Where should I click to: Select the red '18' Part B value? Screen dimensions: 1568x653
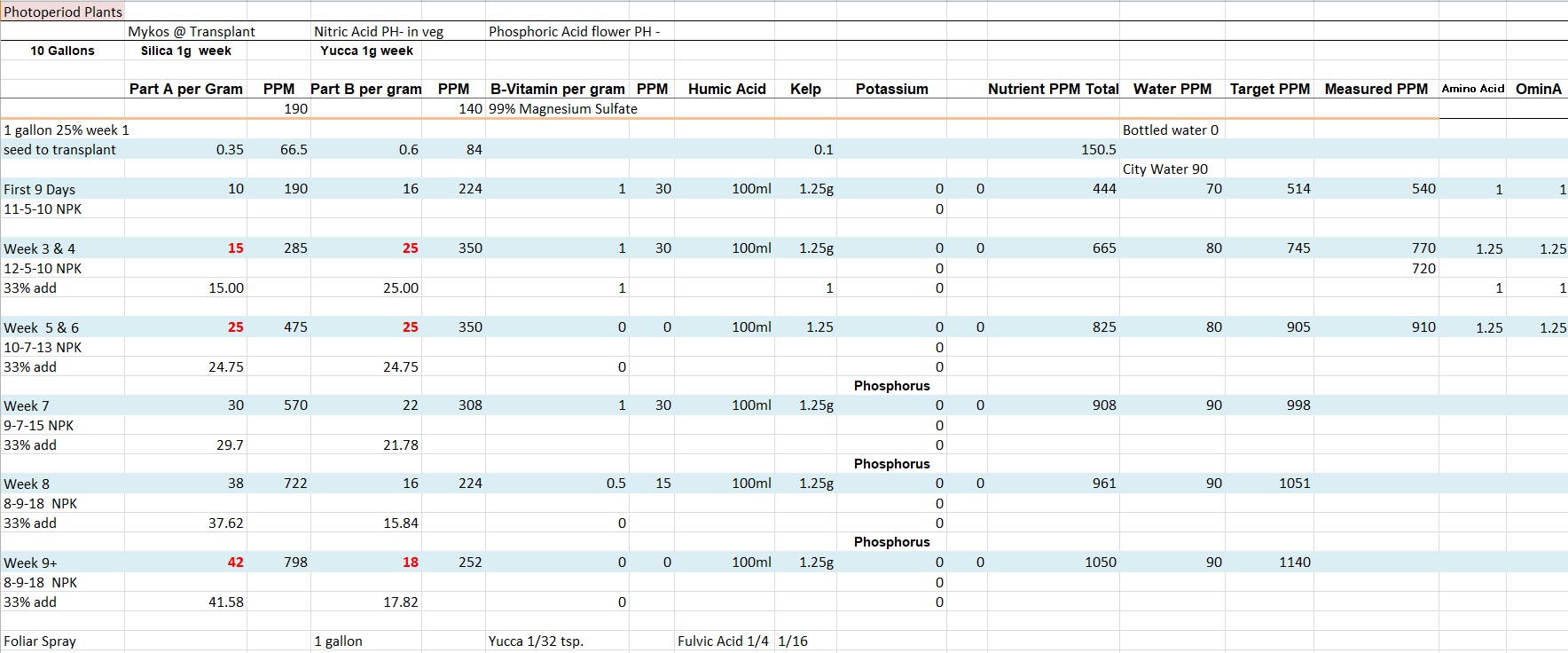(410, 562)
